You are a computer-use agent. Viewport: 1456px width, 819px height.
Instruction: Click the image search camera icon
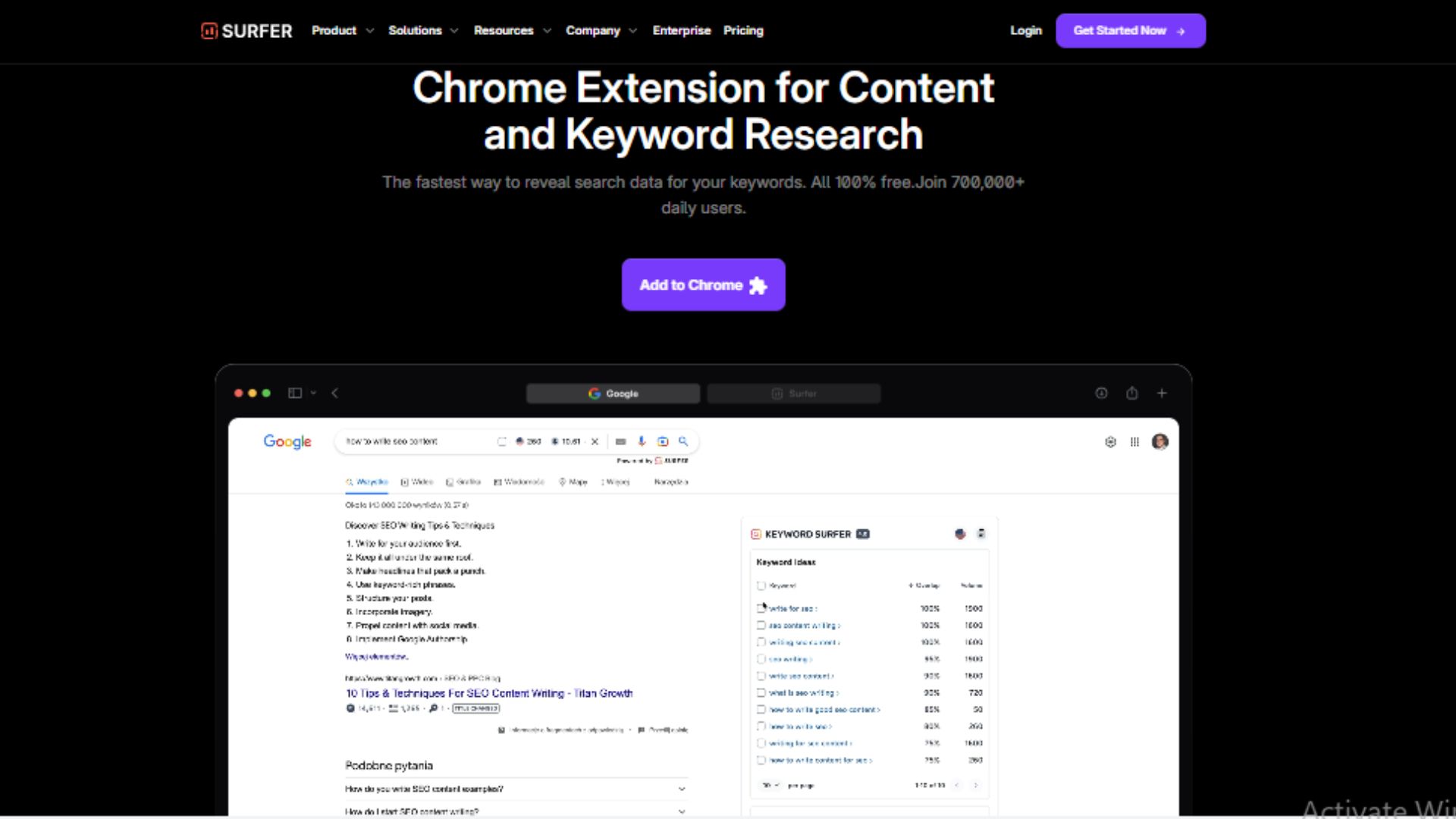(x=663, y=441)
